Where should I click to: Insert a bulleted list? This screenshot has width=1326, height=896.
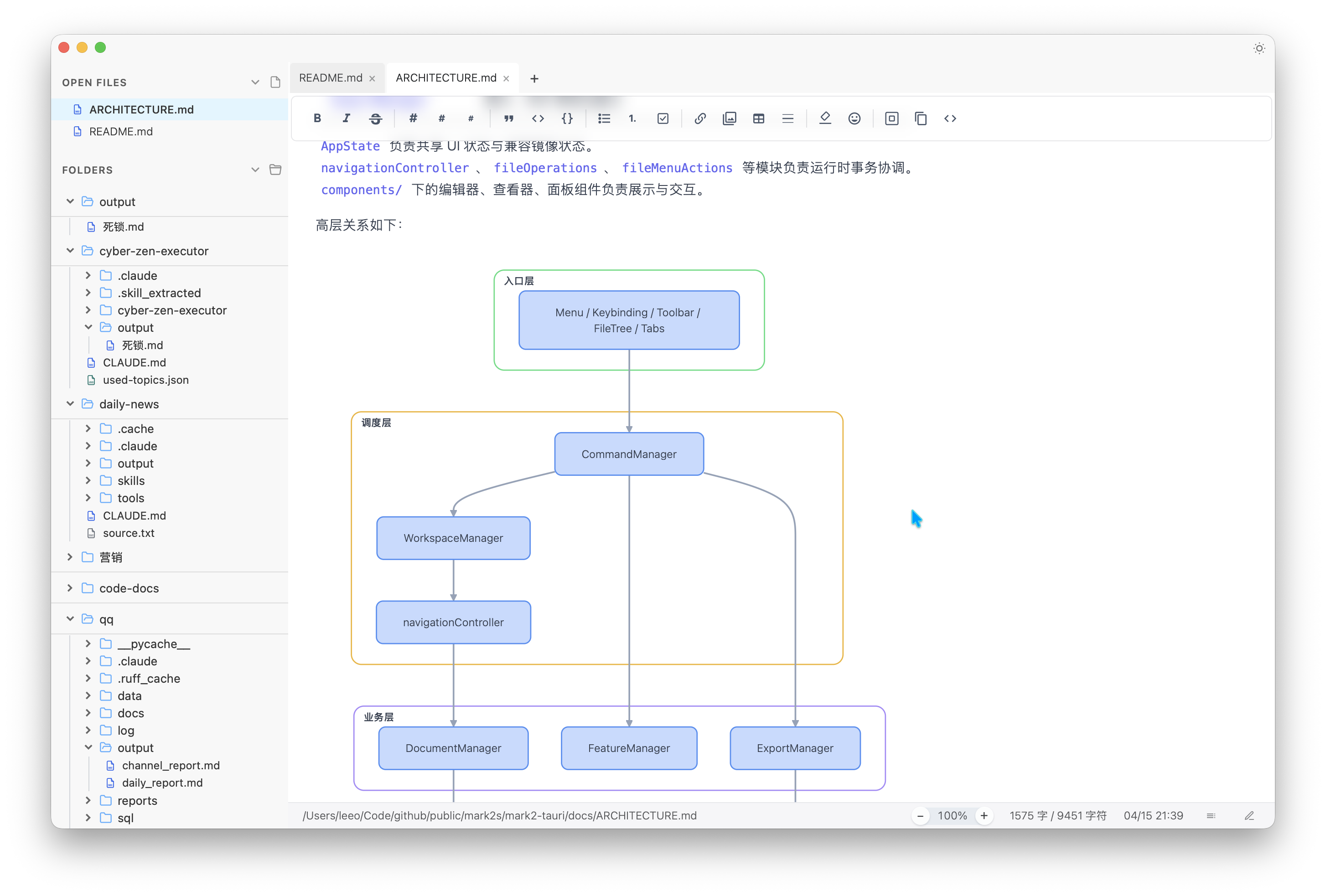tap(604, 118)
